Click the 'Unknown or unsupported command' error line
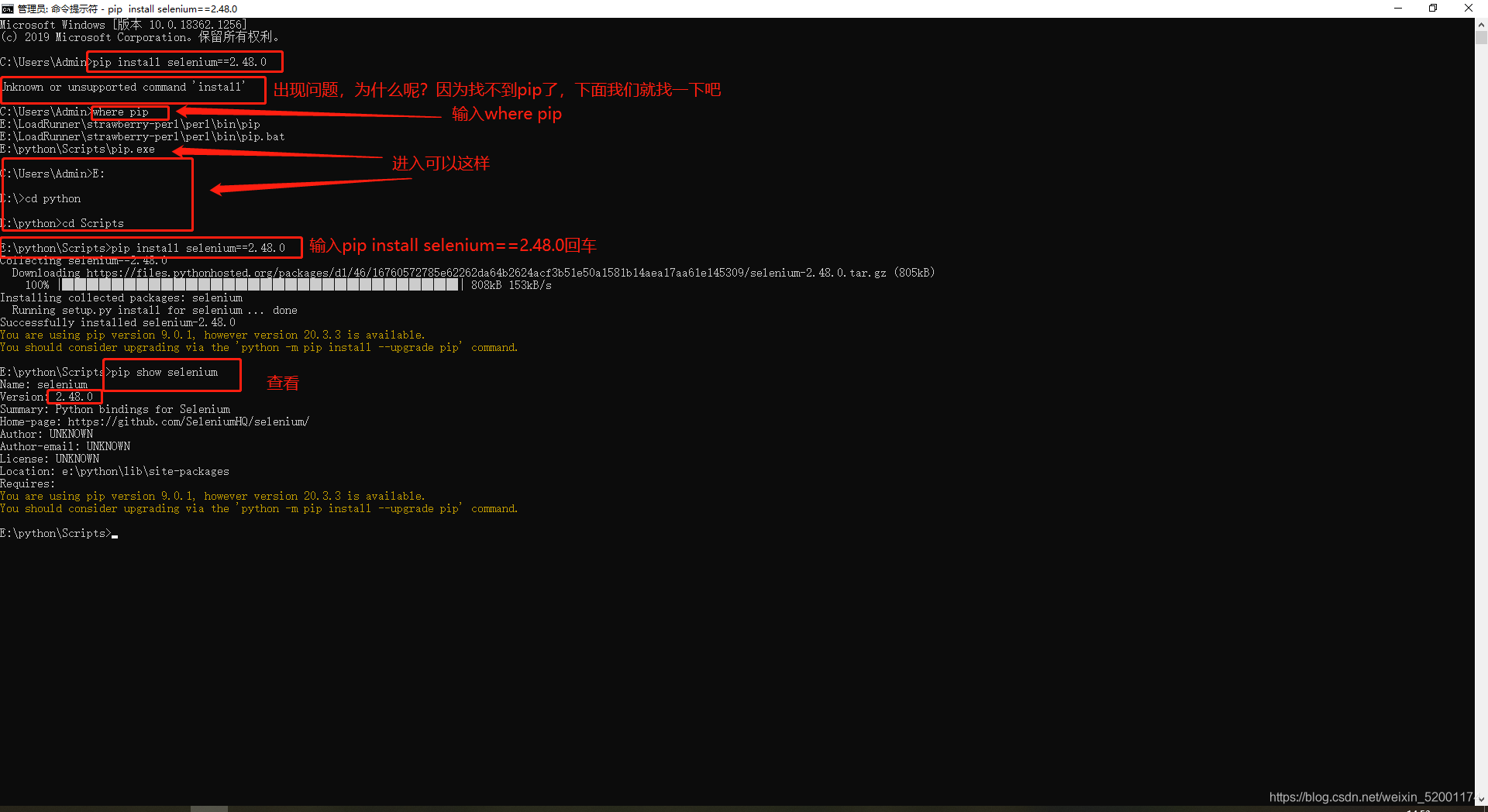The image size is (1488, 812). [x=123, y=87]
